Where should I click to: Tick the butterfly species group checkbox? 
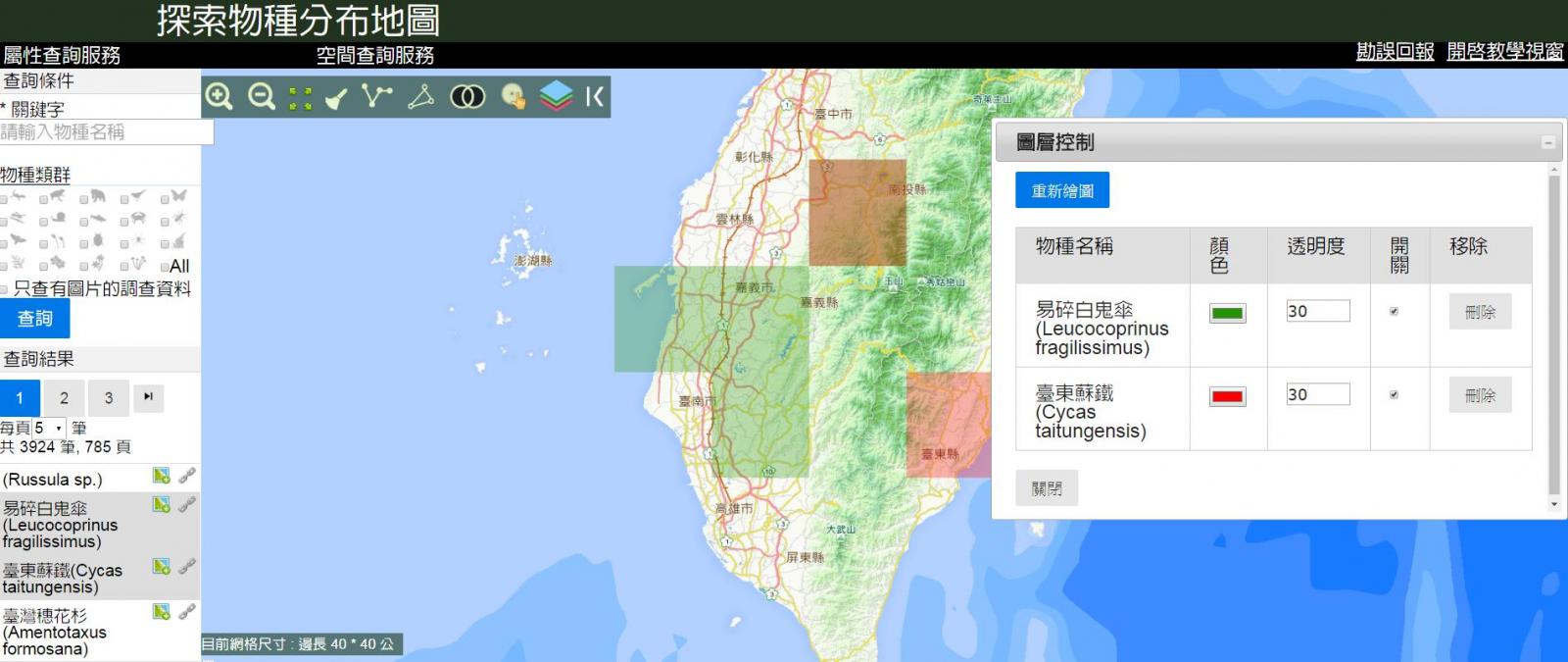coord(165,200)
